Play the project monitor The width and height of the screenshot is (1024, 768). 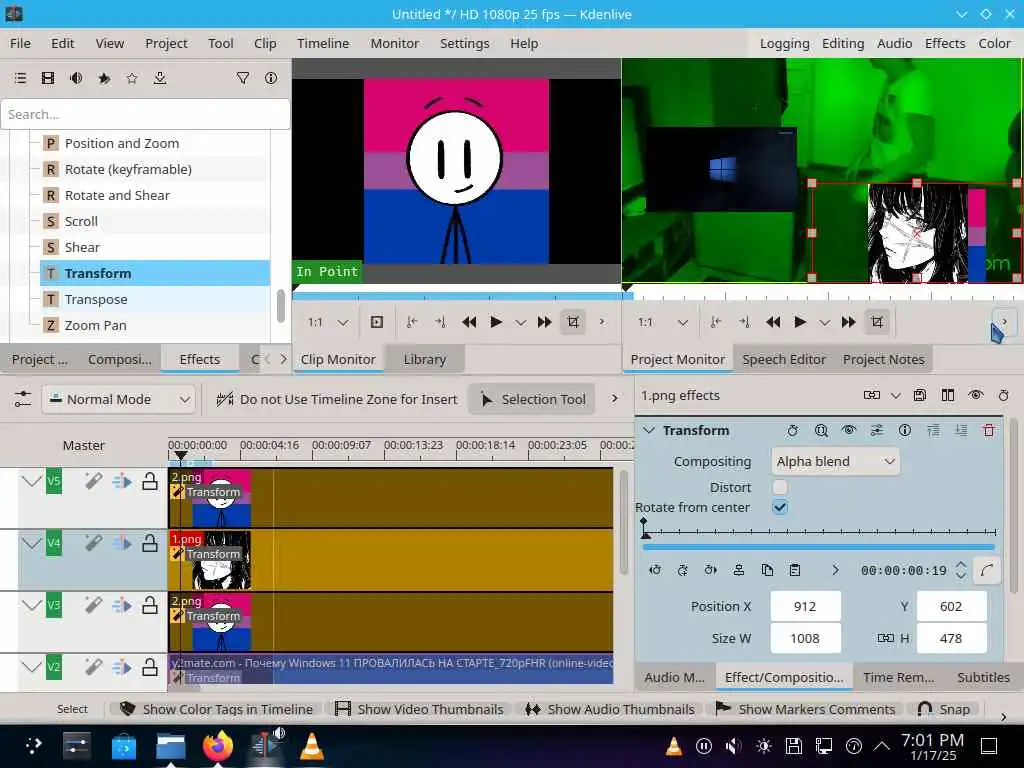click(800, 322)
